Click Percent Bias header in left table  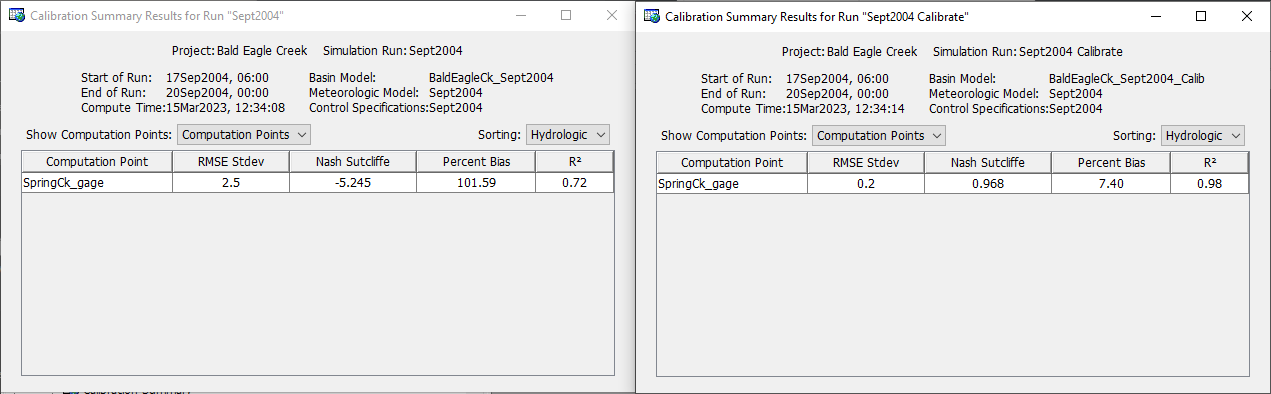[x=476, y=162]
